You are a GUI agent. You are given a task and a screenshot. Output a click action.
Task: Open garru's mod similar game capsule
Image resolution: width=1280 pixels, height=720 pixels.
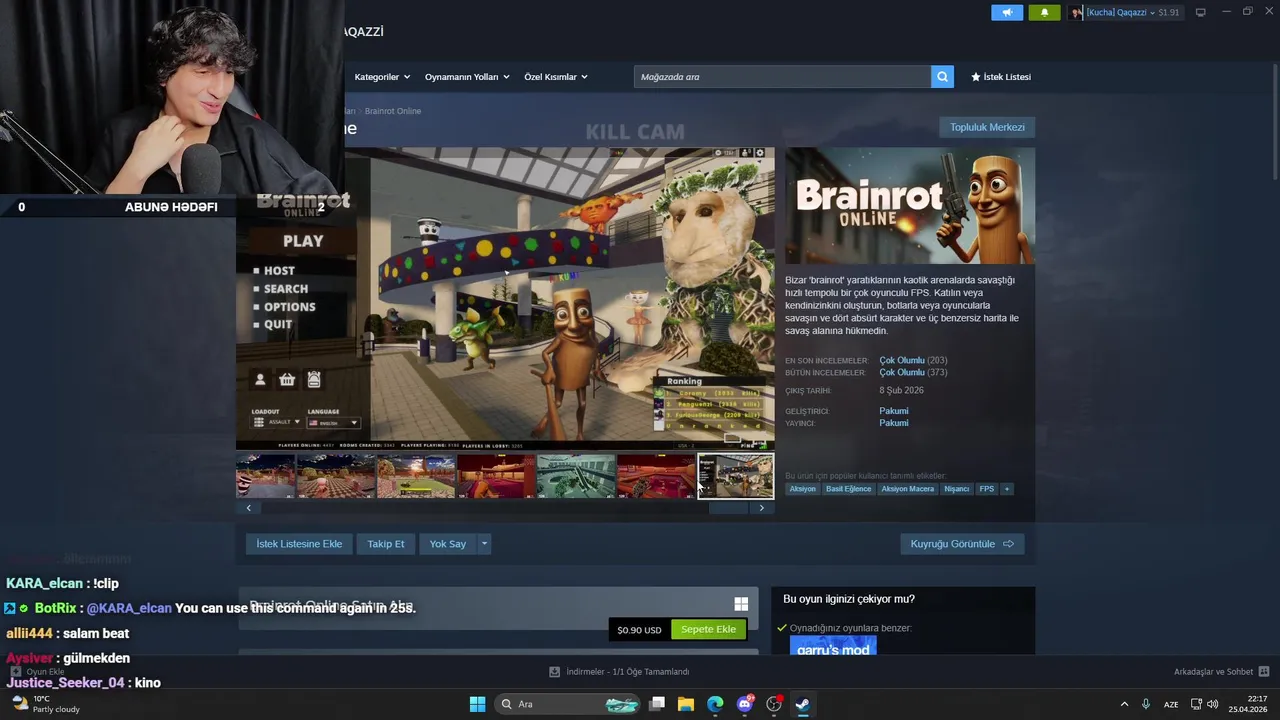tap(833, 646)
